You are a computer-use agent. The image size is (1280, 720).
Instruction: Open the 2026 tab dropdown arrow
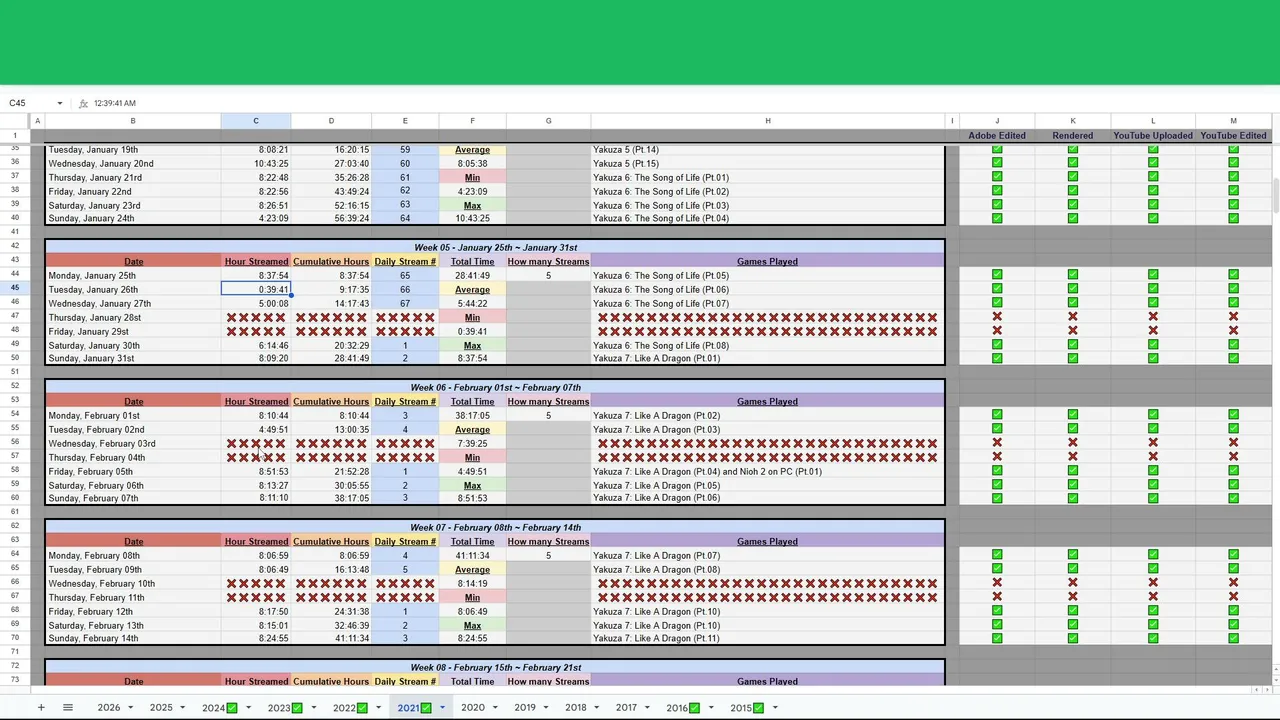click(130, 708)
